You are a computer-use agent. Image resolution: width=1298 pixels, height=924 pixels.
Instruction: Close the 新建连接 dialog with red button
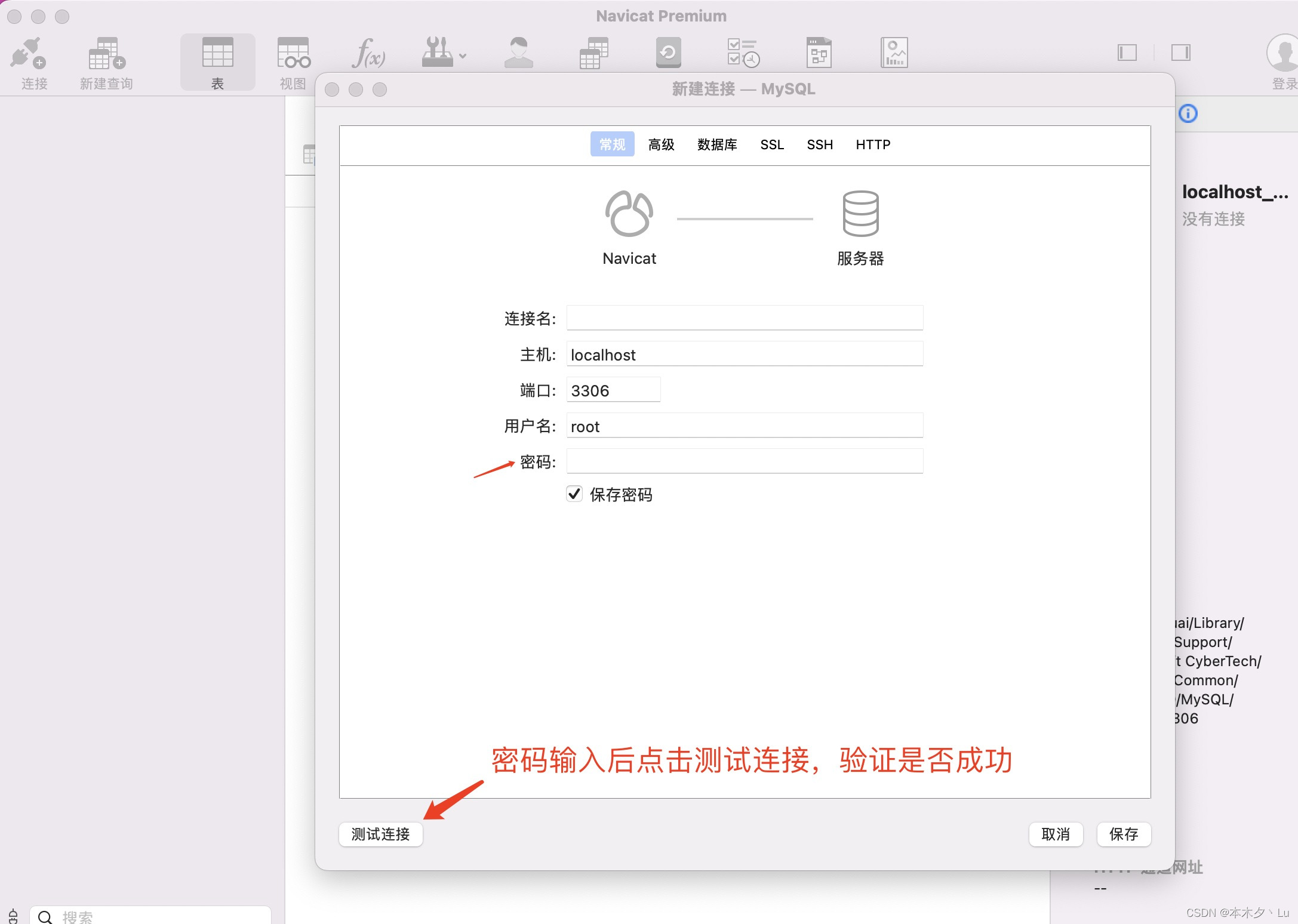pyautogui.click(x=332, y=90)
